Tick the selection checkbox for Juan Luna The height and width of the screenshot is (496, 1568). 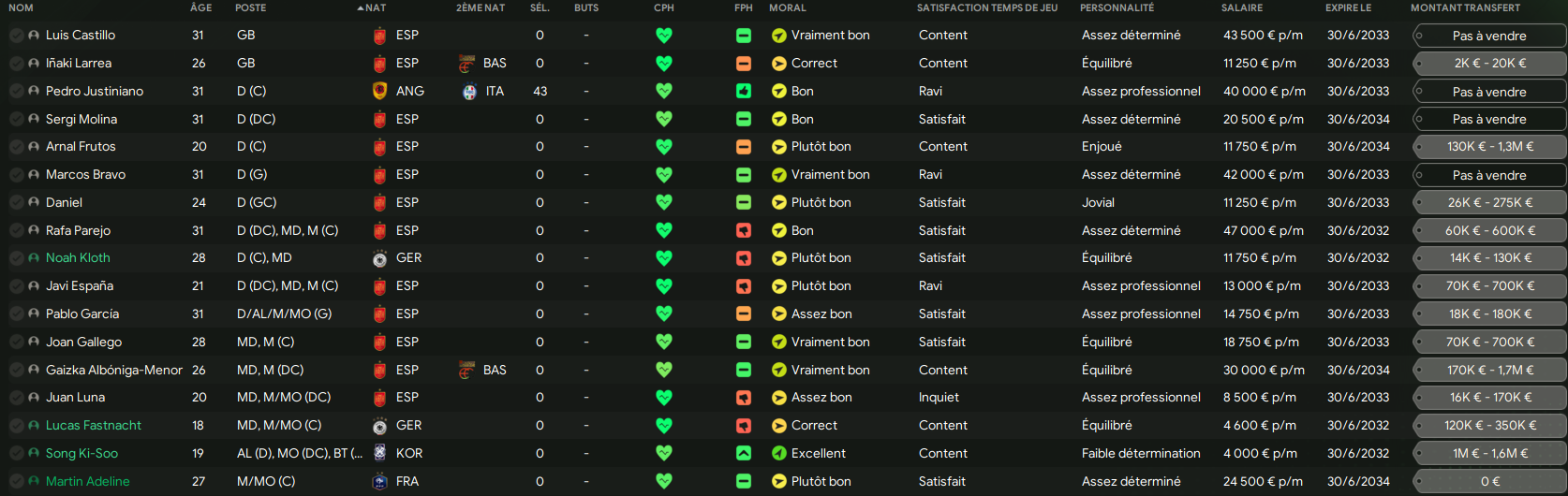point(17,398)
